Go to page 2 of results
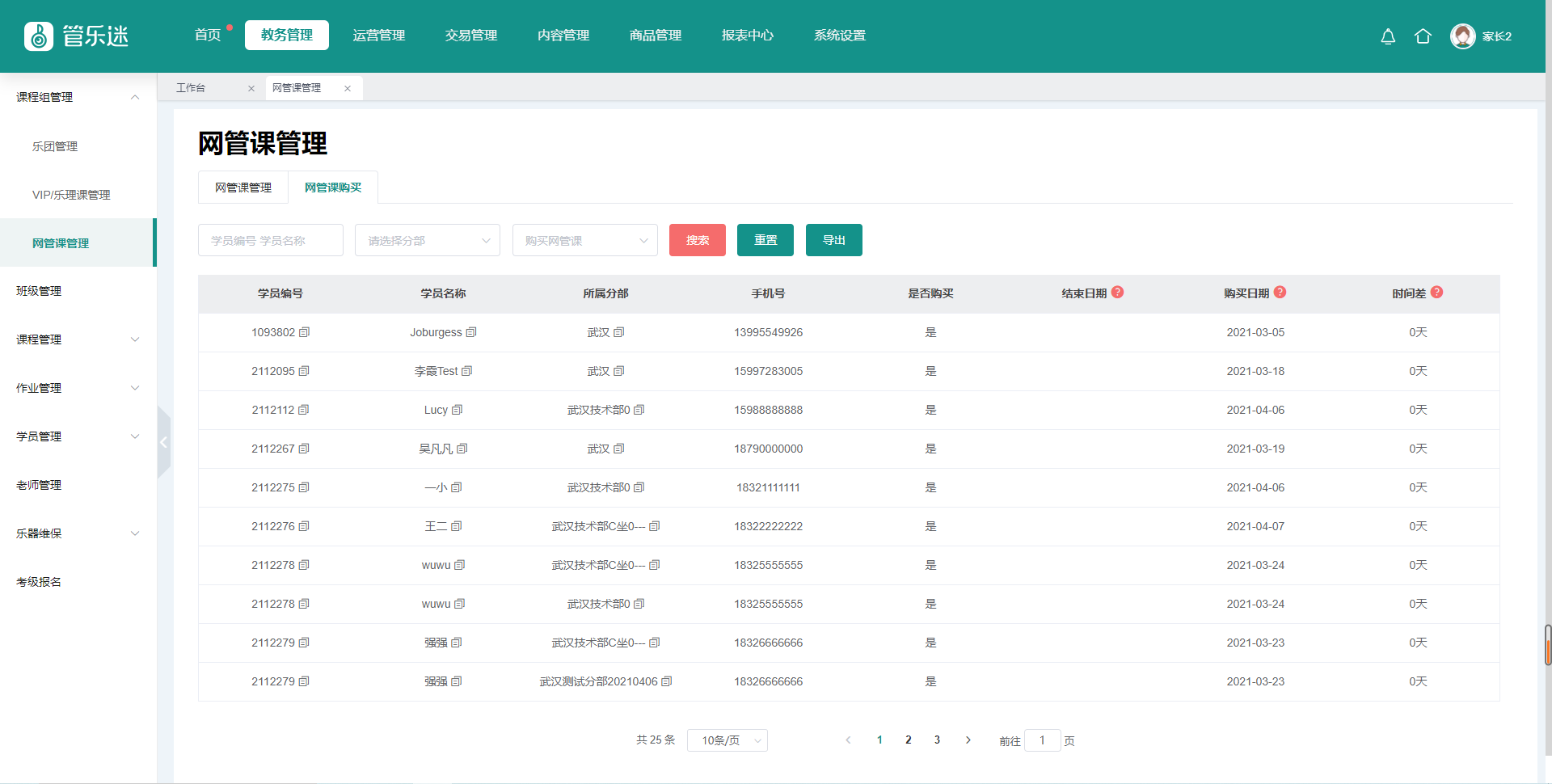The image size is (1552, 784). pyautogui.click(x=909, y=740)
